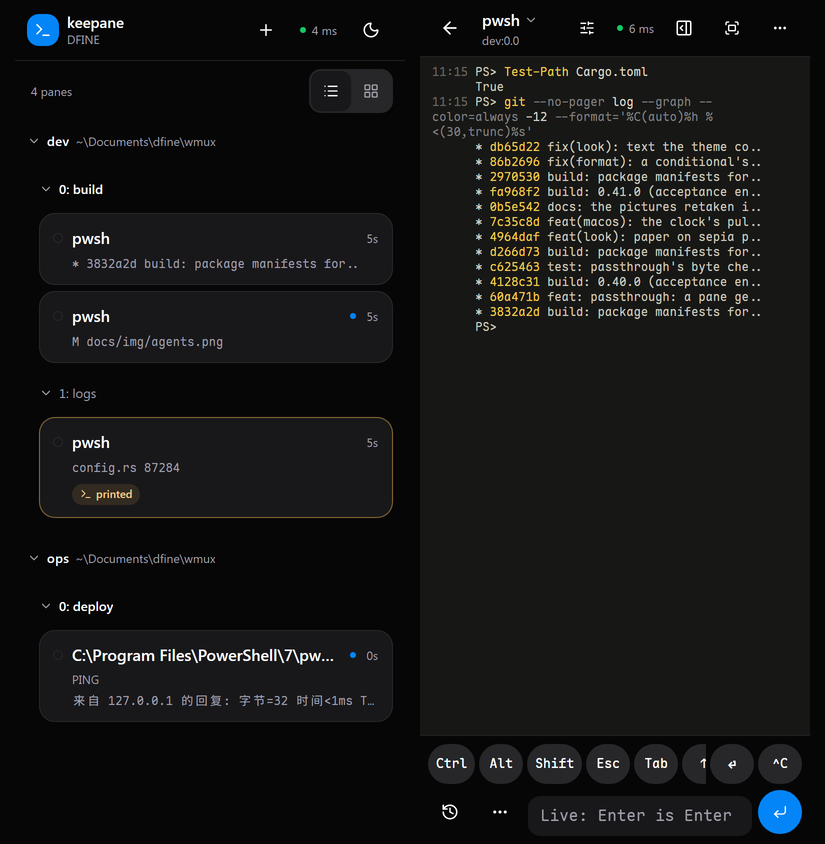This screenshot has height=844, width=825.
Task: Switch to grid view layout
Action: point(371,91)
